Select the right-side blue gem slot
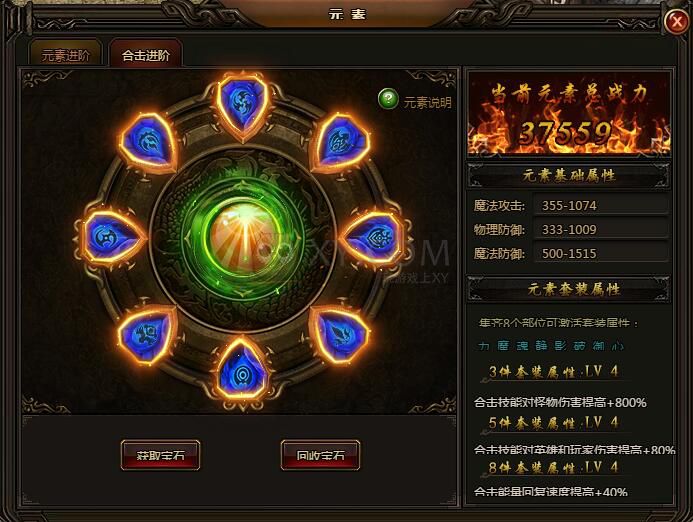The image size is (693, 522). [x=376, y=238]
